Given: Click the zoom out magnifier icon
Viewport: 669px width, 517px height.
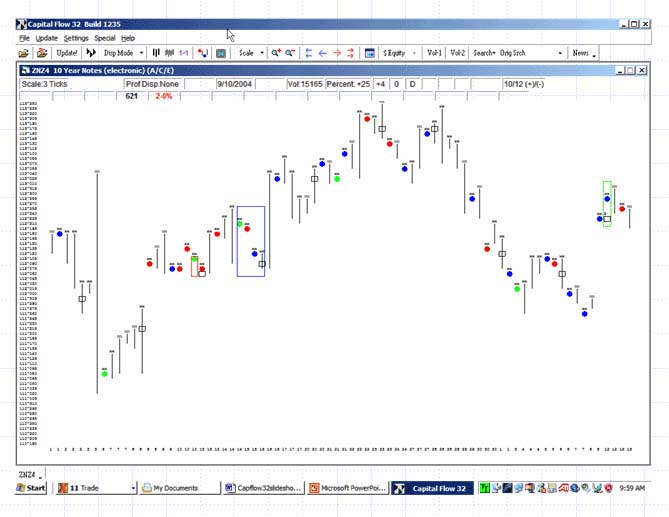Looking at the screenshot, I should (290, 52).
